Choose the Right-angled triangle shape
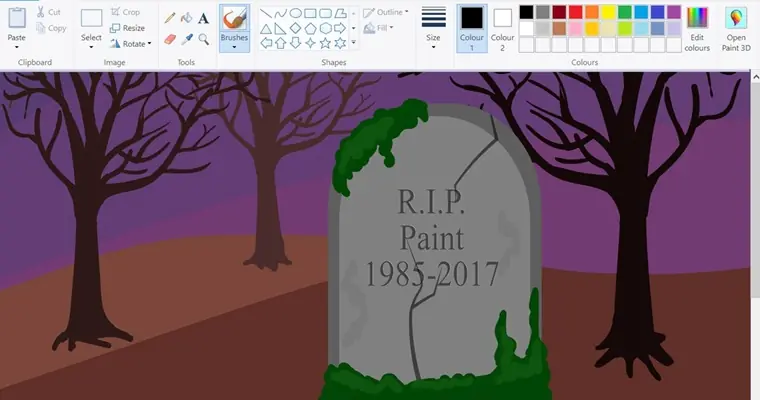Image resolution: width=760 pixels, height=400 pixels. tap(280, 29)
